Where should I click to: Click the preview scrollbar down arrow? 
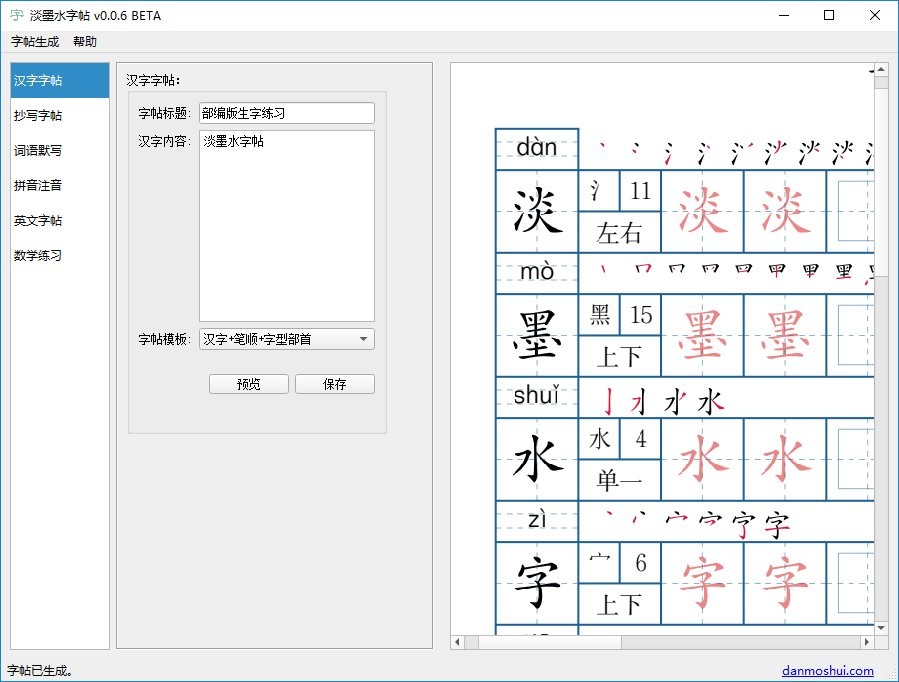pyautogui.click(x=881, y=628)
